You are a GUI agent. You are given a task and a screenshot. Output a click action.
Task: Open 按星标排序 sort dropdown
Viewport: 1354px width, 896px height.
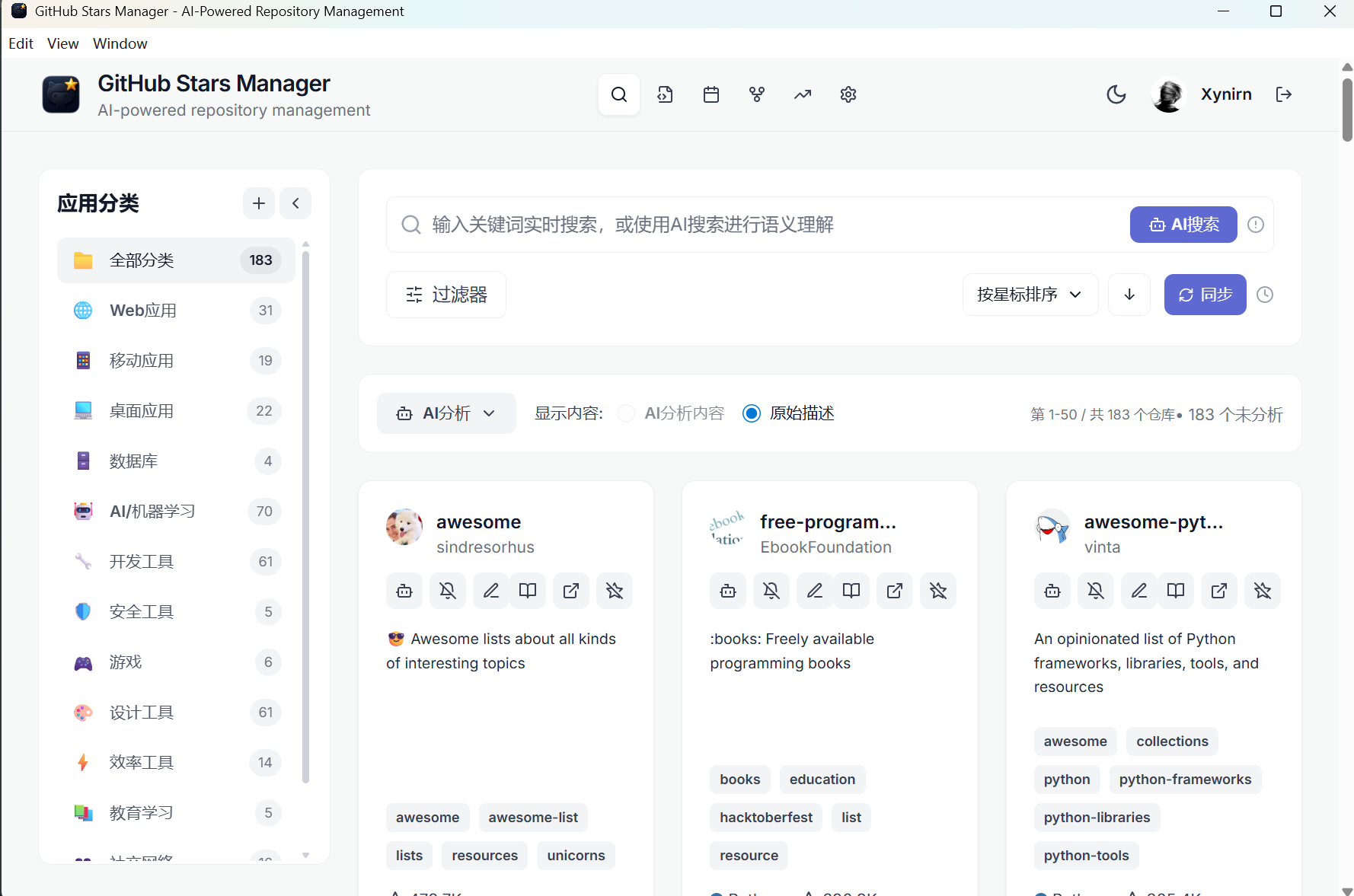point(1030,295)
